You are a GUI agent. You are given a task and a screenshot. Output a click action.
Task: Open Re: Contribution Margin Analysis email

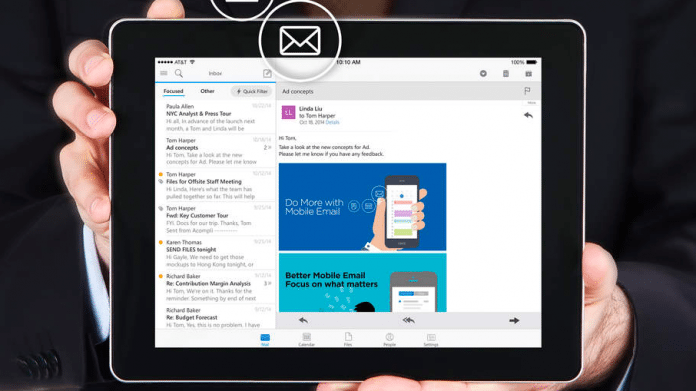pyautogui.click(x=216, y=287)
